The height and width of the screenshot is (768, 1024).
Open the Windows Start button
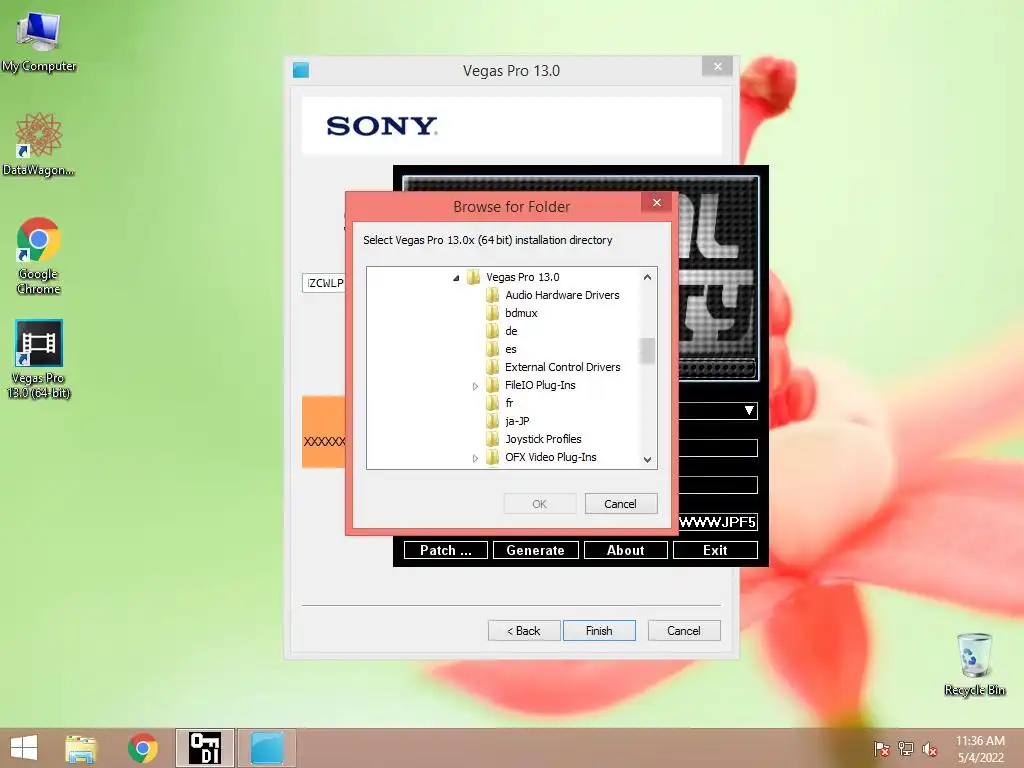(x=24, y=748)
